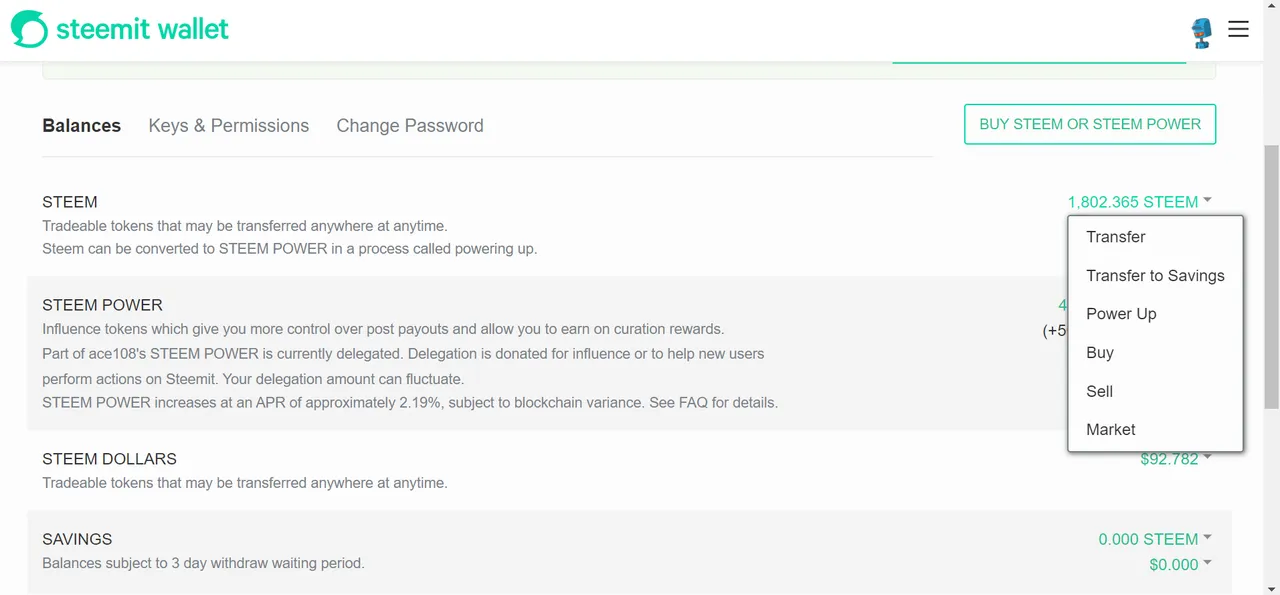The height and width of the screenshot is (595, 1280).
Task: Select Power Up in the menu
Action: click(x=1121, y=314)
